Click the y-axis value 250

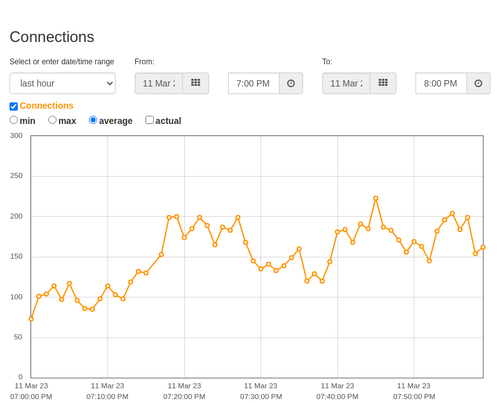click(x=16, y=176)
